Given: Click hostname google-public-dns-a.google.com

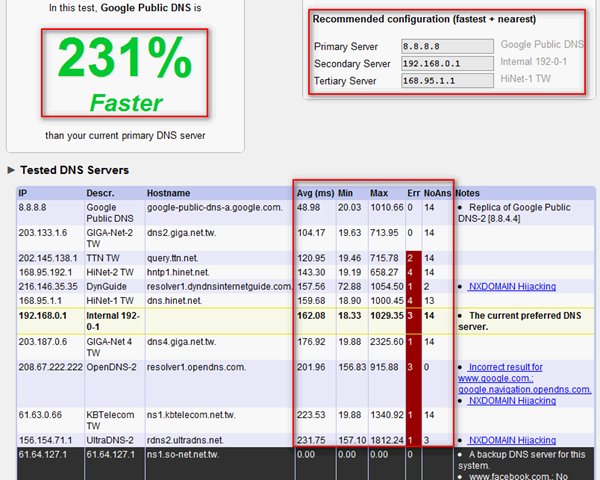Looking at the screenshot, I should (x=212, y=207).
